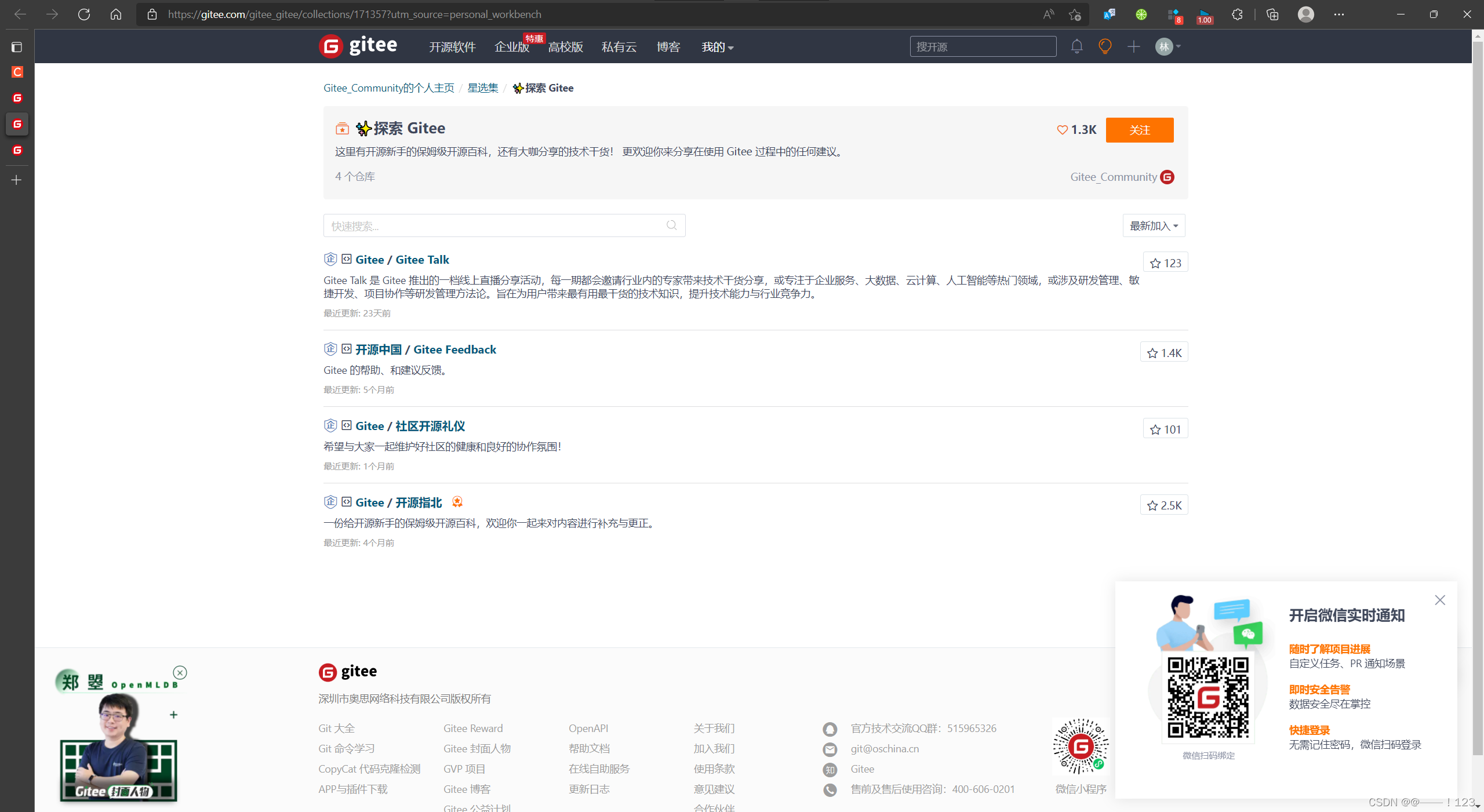Toggle the heart to like 探索 Gitee collection
Image resolution: width=1484 pixels, height=812 pixels.
1062,129
